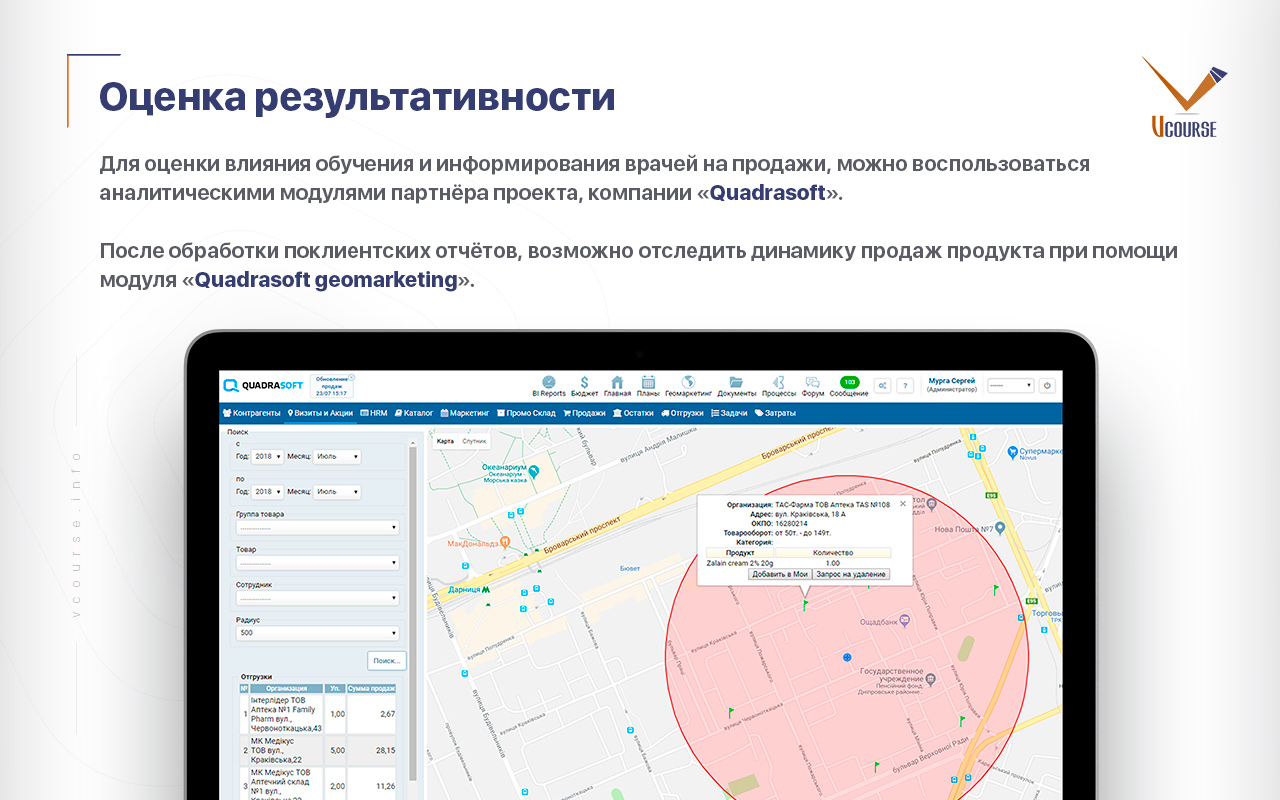Open the Процессы icon

[x=779, y=386]
